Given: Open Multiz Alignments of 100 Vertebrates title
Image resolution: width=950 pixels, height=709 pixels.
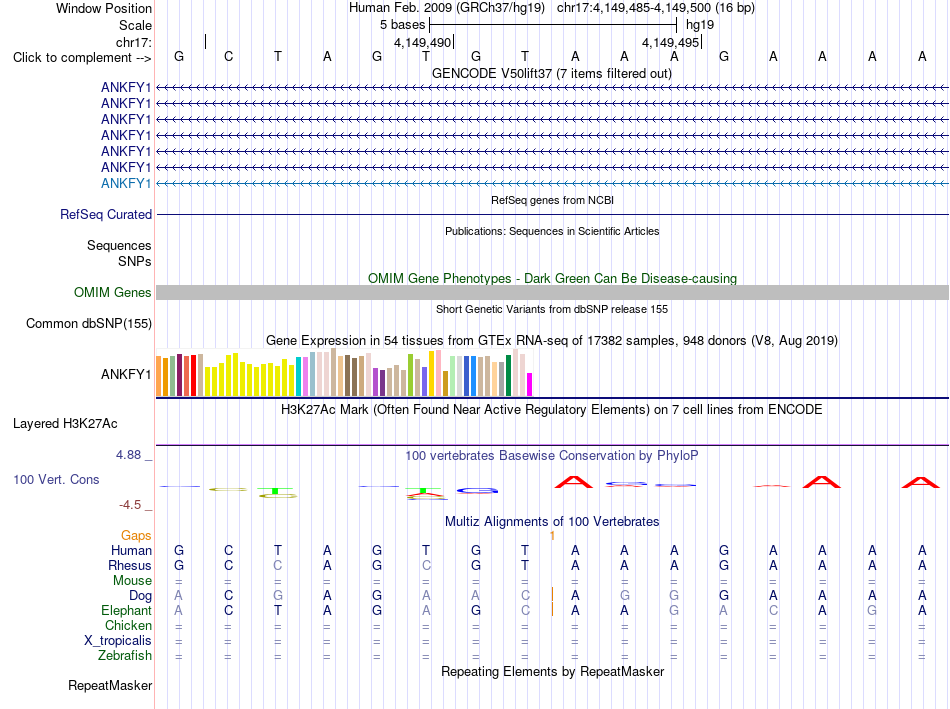Looking at the screenshot, I should 552,522.
